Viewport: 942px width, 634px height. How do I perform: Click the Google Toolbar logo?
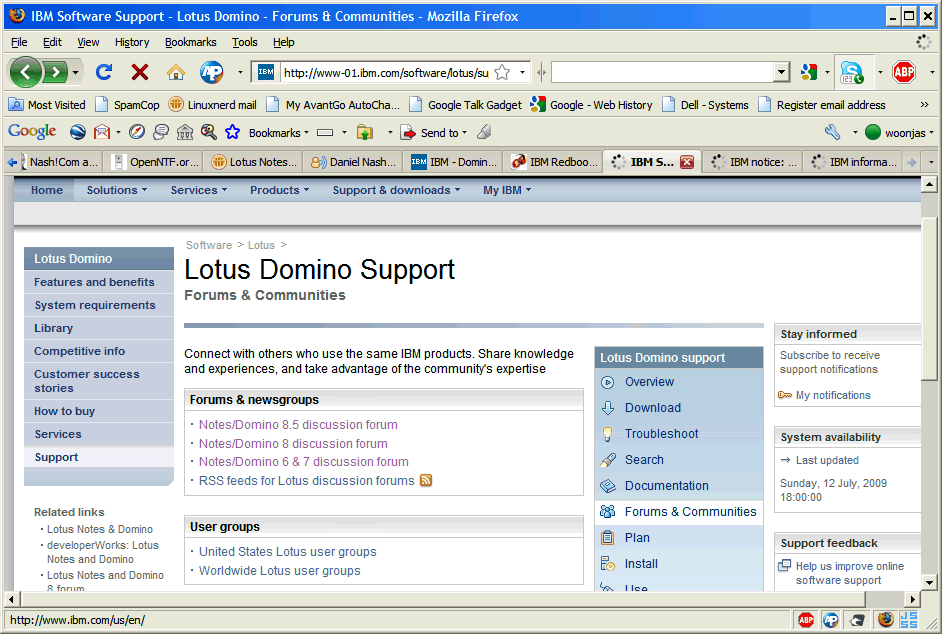[32, 132]
